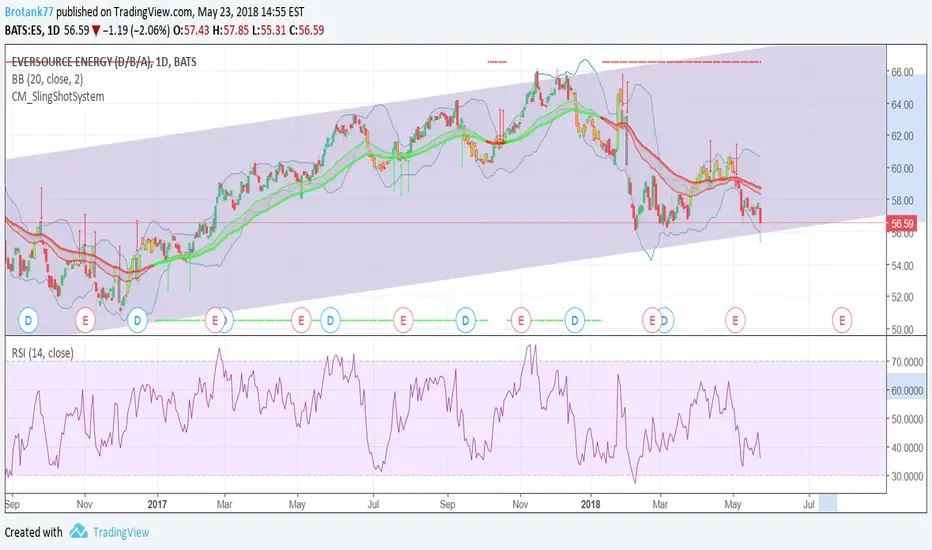Click the May label after 2018
This screenshot has width=932, height=550.
pos(732,504)
